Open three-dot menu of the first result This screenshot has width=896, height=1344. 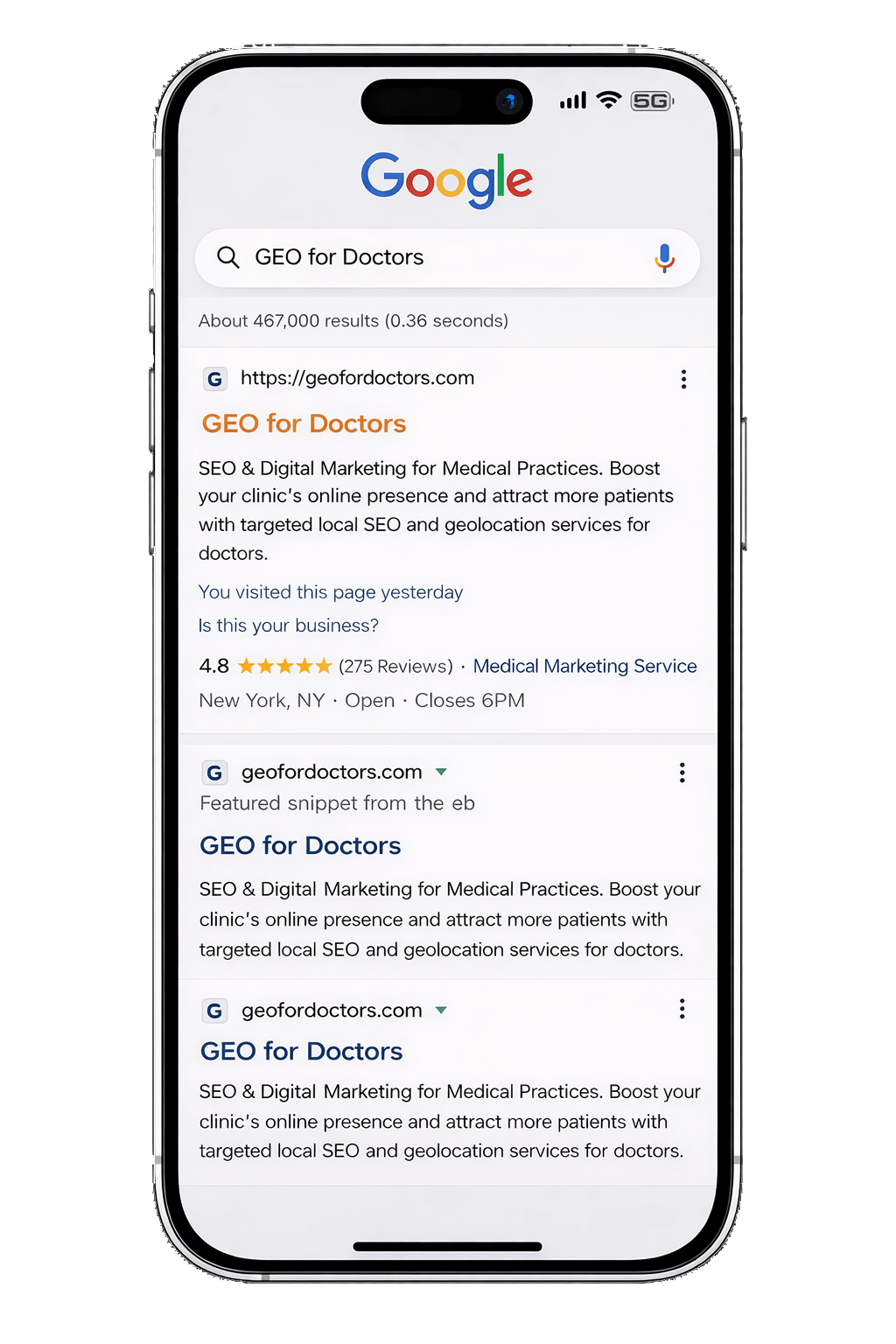coord(683,379)
